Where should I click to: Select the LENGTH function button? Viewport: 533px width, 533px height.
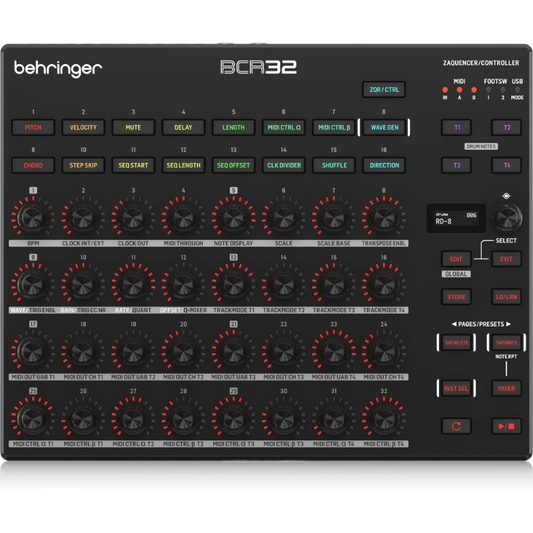(234, 127)
